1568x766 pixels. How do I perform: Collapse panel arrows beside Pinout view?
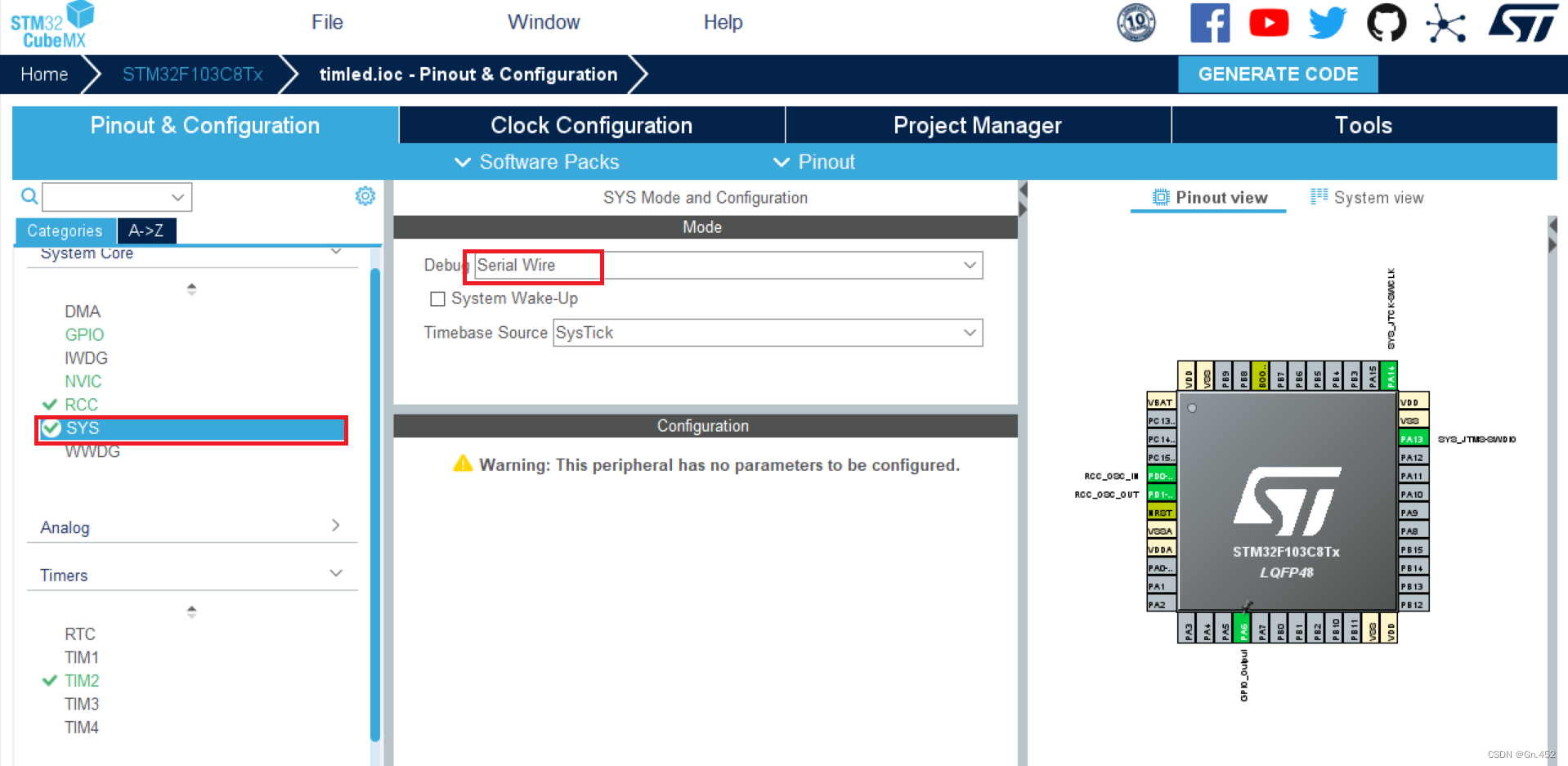(1023, 199)
